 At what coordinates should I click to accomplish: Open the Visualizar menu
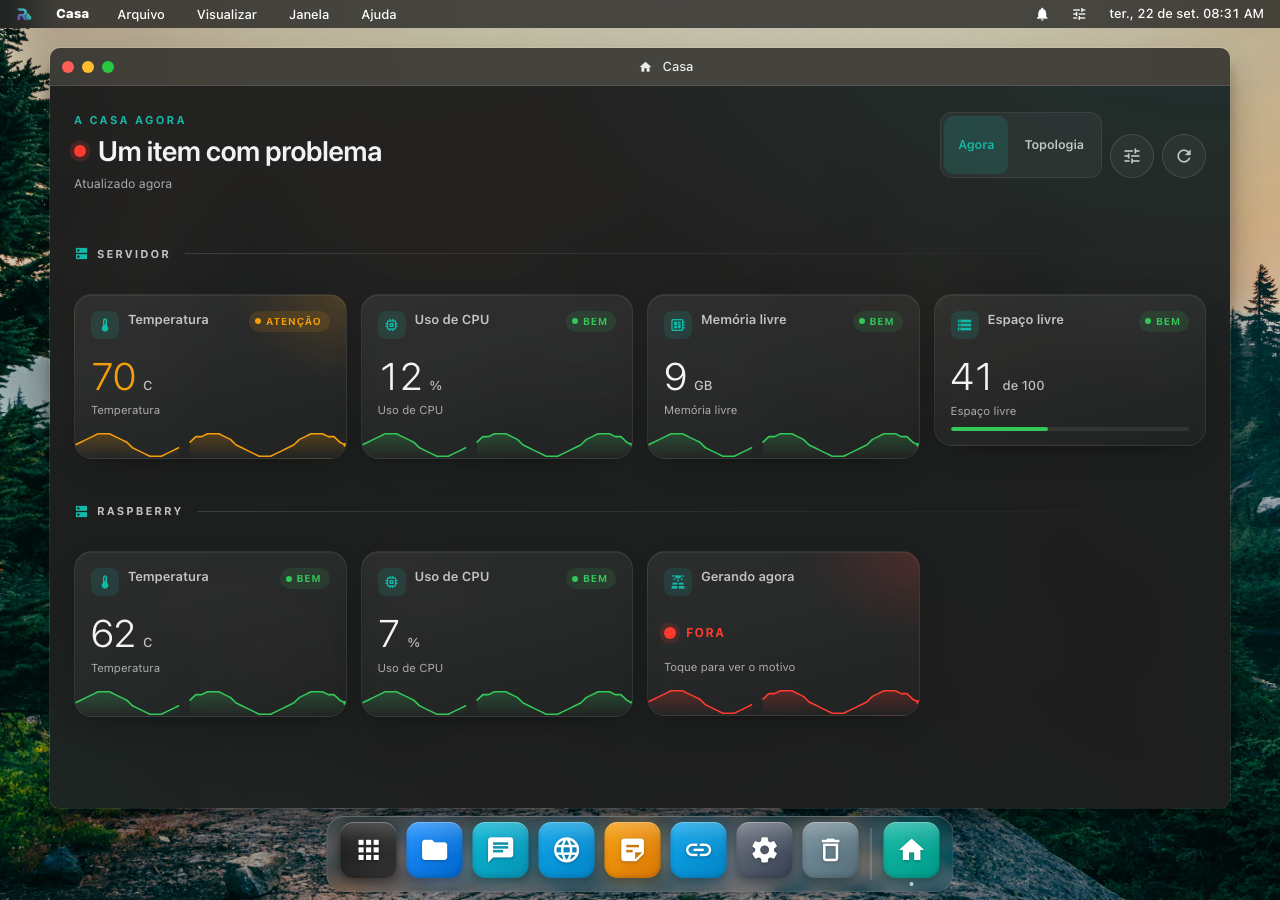(x=227, y=14)
